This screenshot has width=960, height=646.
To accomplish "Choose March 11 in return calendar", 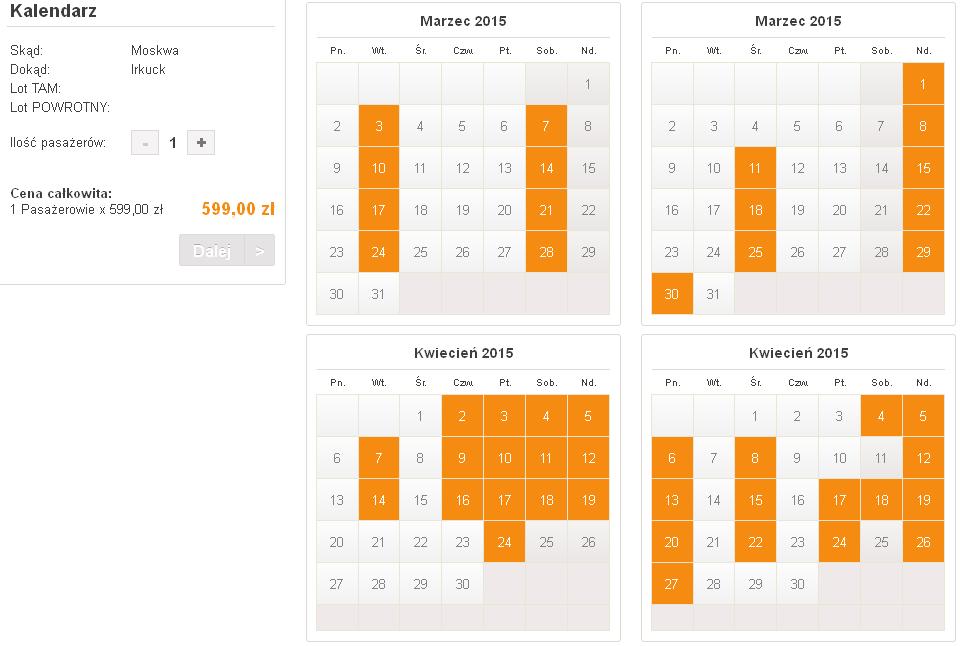I will tap(755, 168).
